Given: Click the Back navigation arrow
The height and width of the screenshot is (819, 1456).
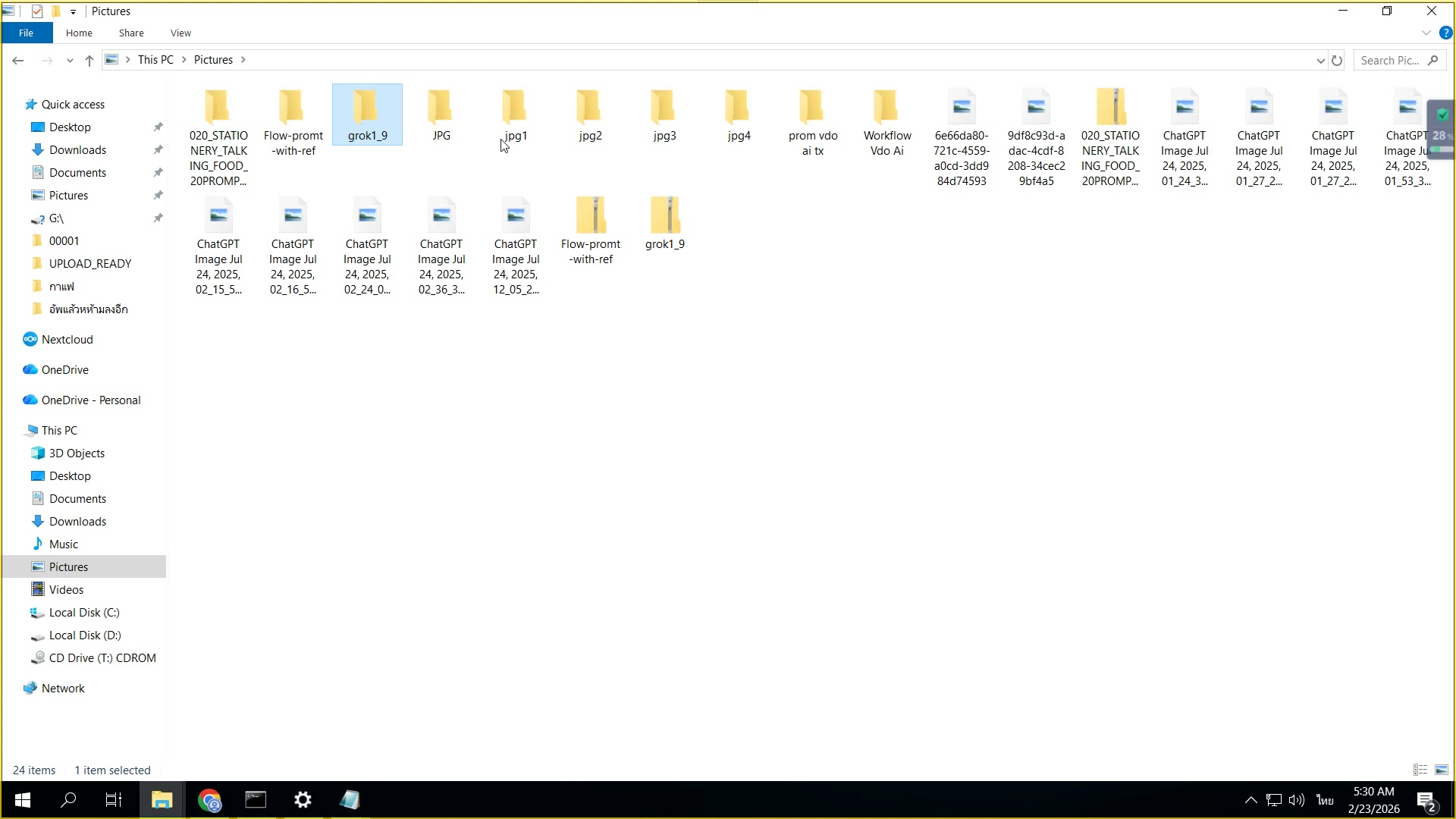Looking at the screenshot, I should tap(18, 60).
